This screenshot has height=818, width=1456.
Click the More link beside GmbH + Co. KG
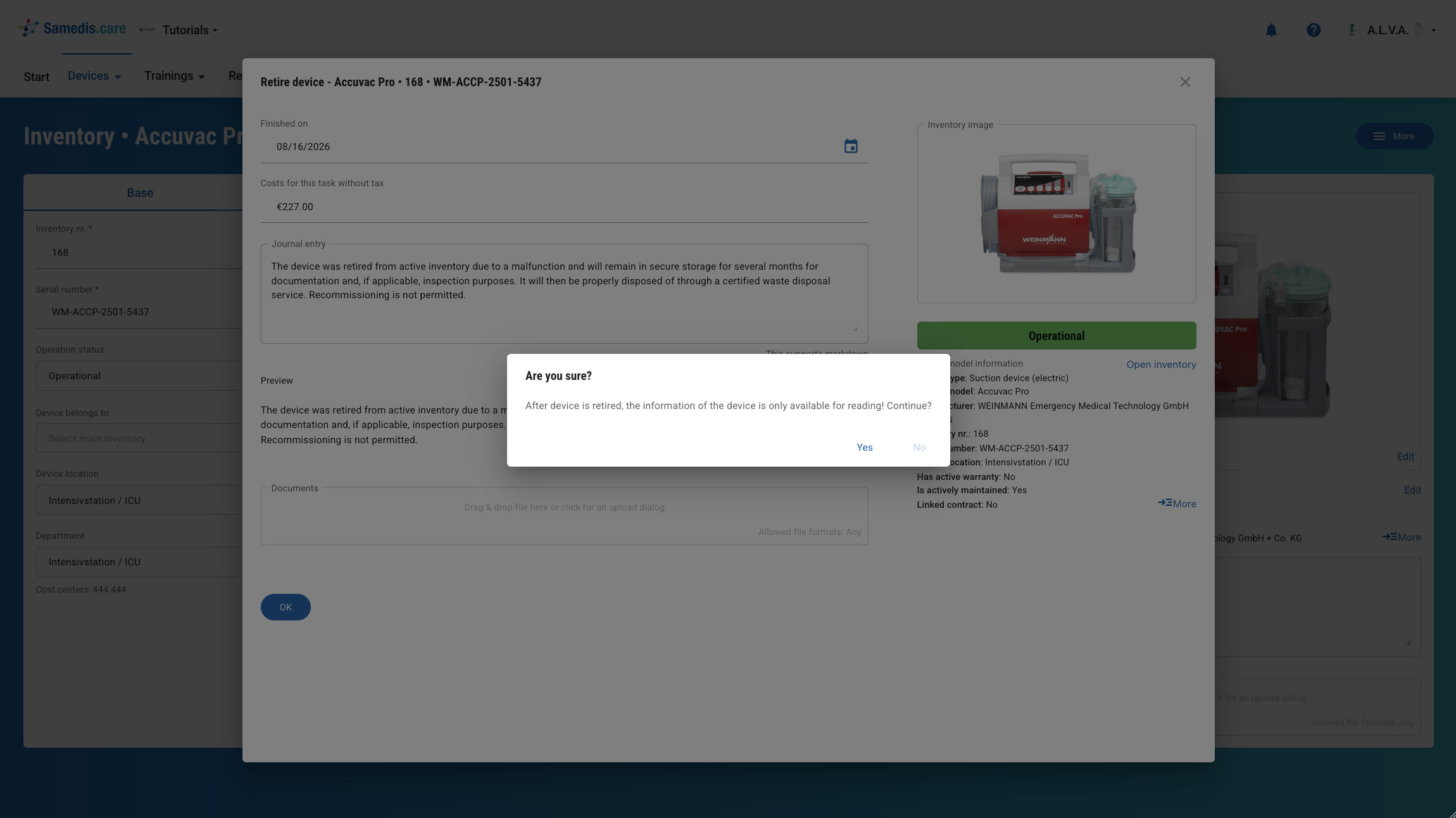1402,537
